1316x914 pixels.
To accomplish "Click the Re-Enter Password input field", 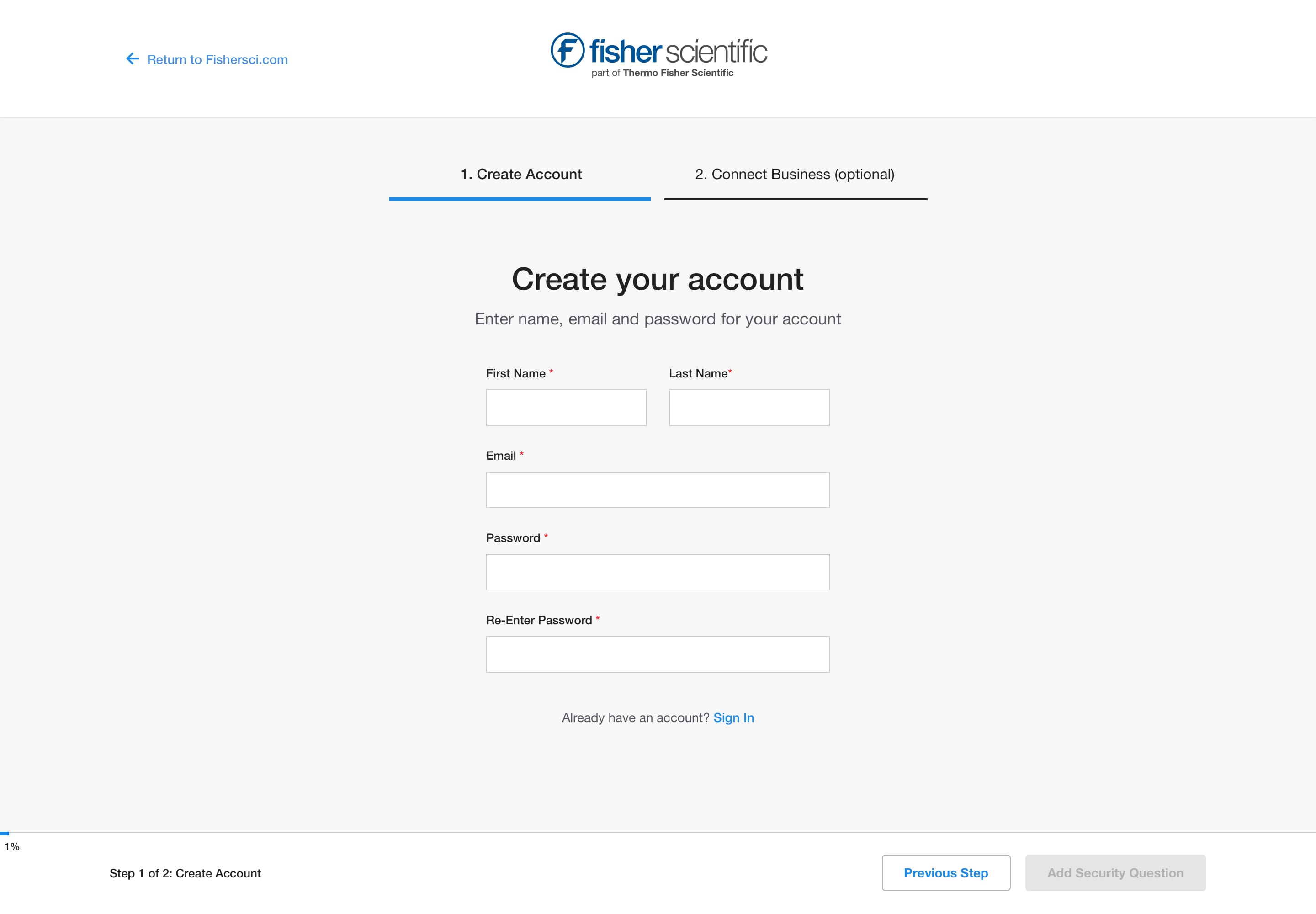I will (x=658, y=653).
